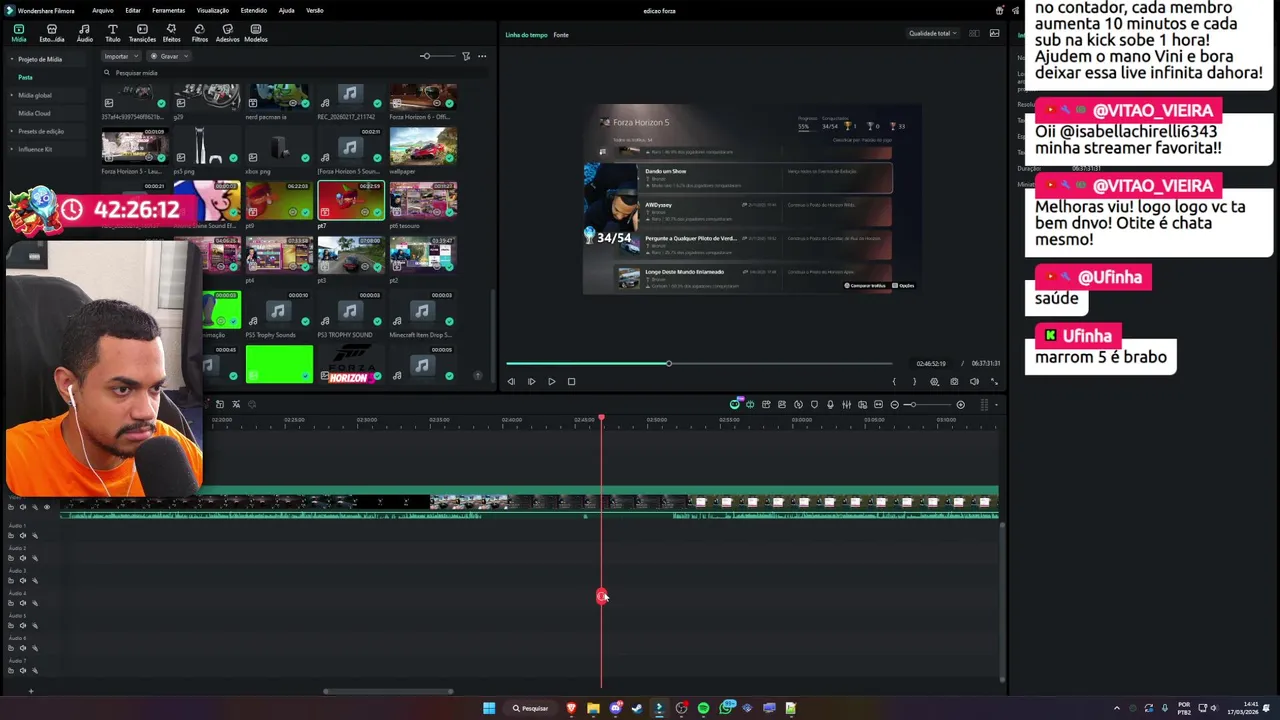This screenshot has width=1280, height=720.
Task: Switch to the Título tab
Action: [x=112, y=33]
